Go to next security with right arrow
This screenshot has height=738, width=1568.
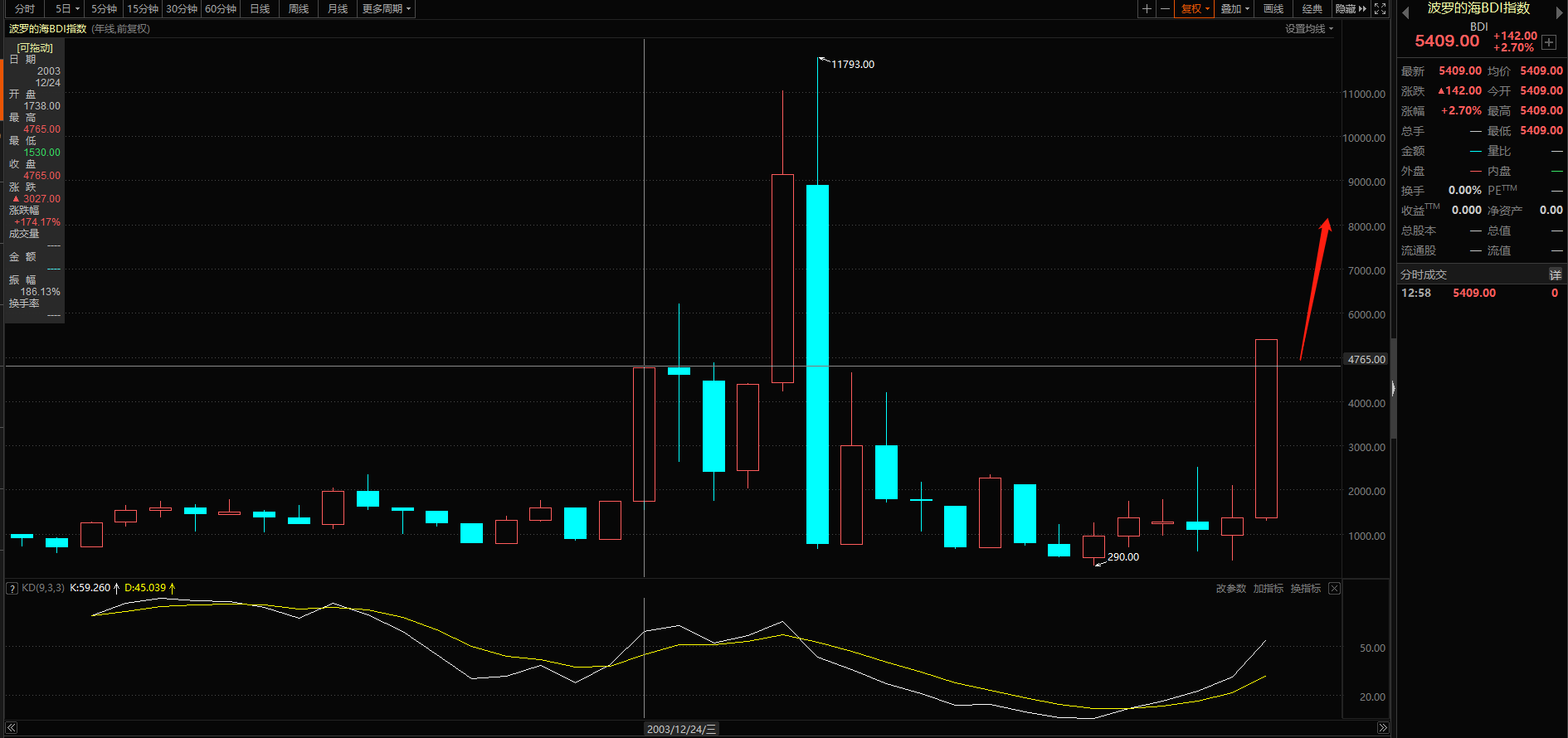[x=1559, y=12]
